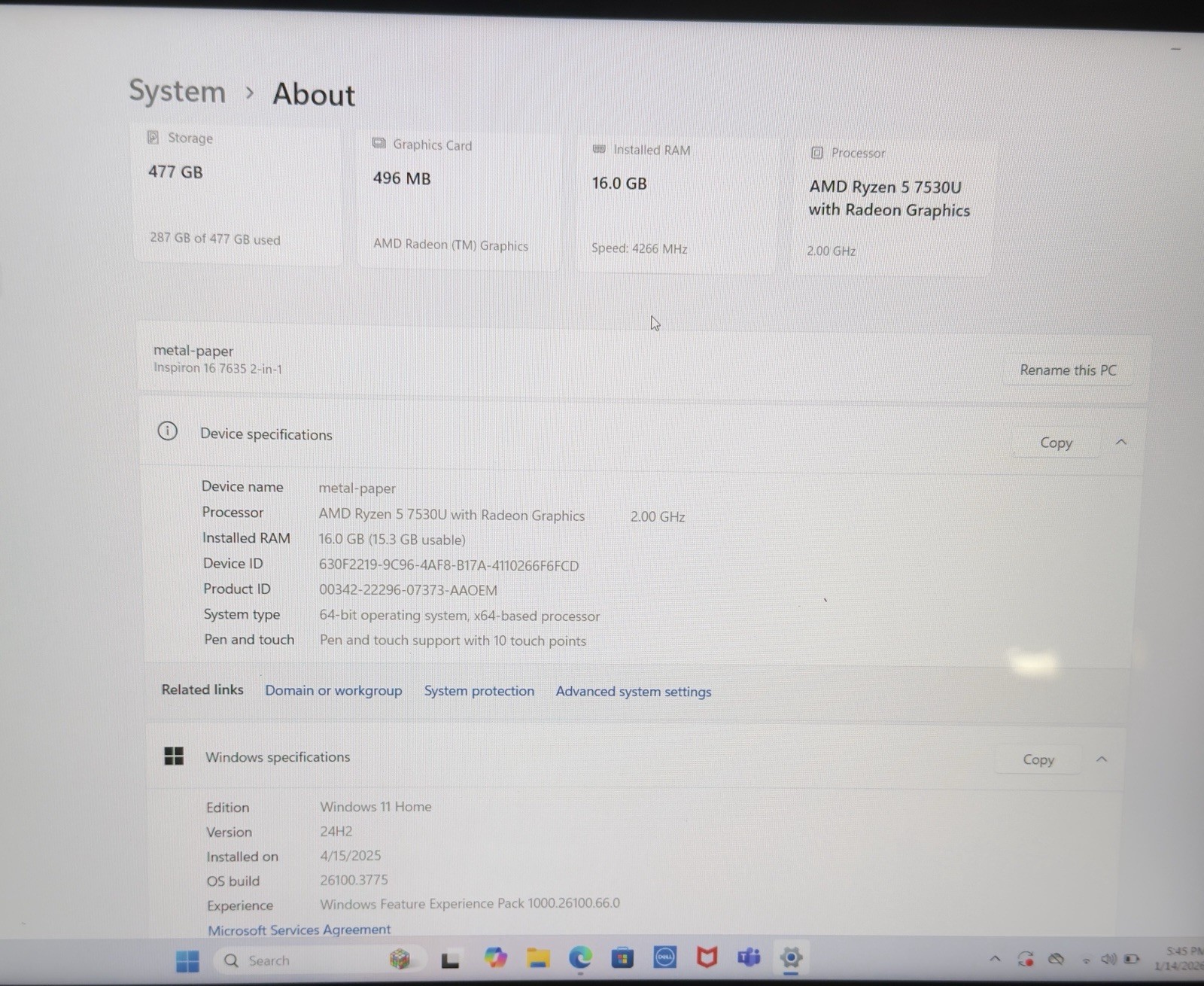Click the Graphics Card 496 MB card
Viewport: 1204px width, 986px height.
458,199
